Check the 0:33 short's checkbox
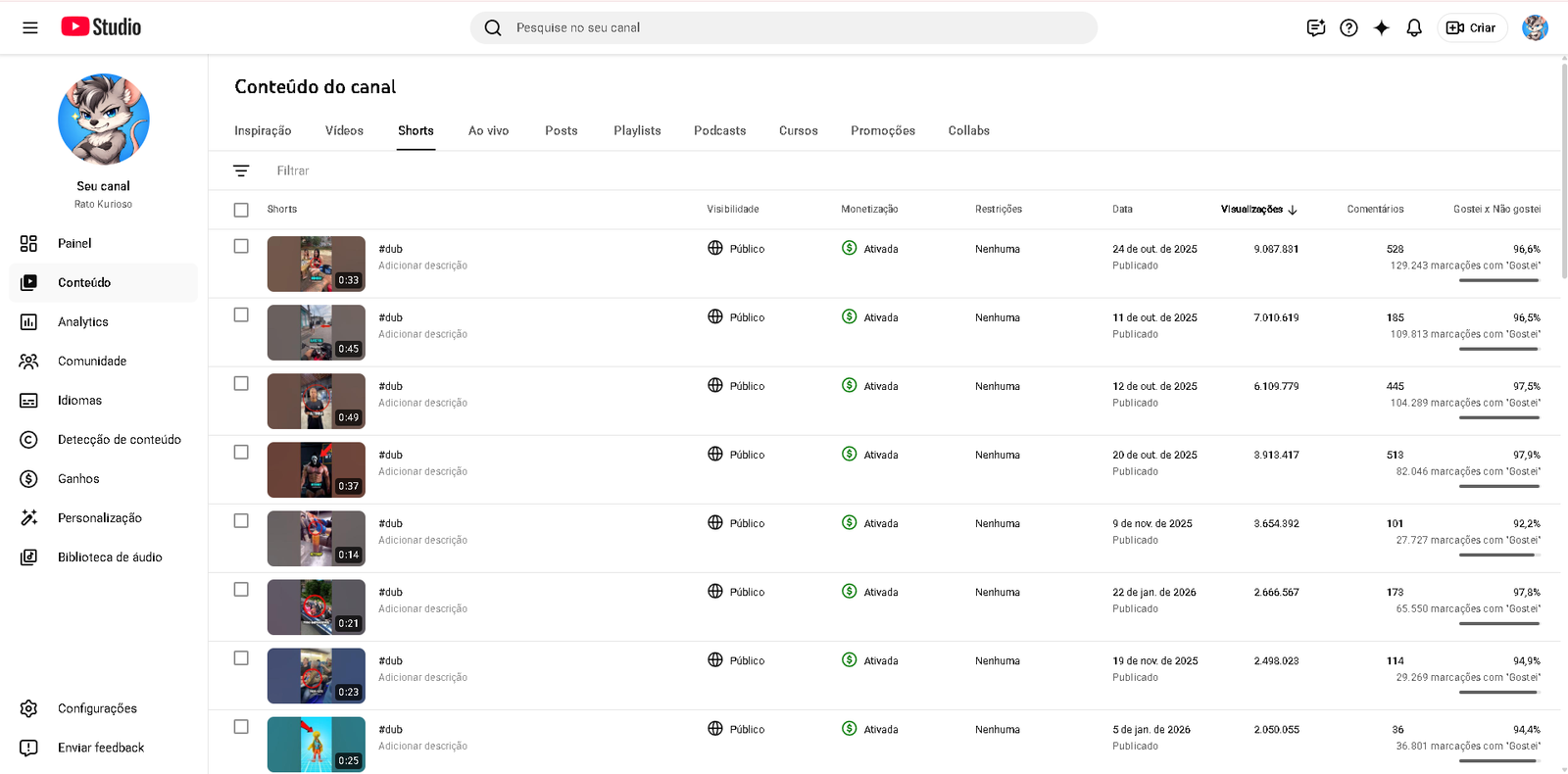 (x=241, y=247)
